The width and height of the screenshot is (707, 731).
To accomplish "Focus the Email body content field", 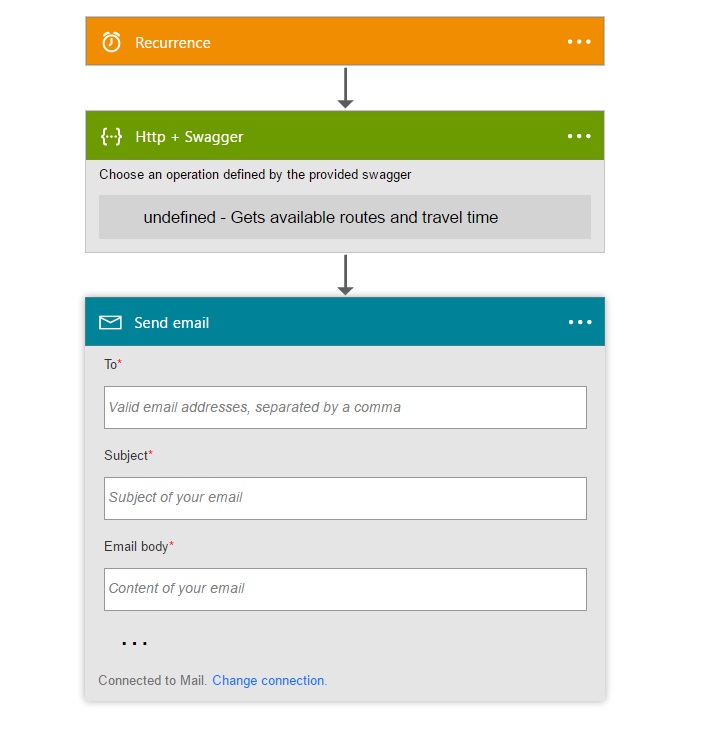I will coord(345,589).
